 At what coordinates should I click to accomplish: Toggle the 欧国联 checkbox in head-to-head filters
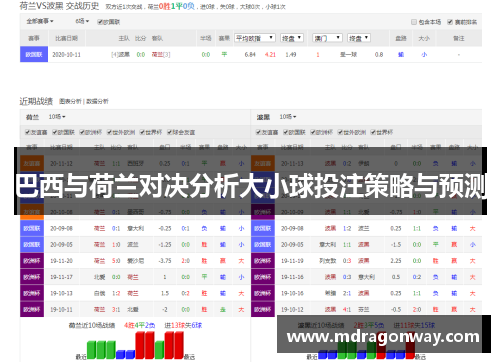click(100, 22)
